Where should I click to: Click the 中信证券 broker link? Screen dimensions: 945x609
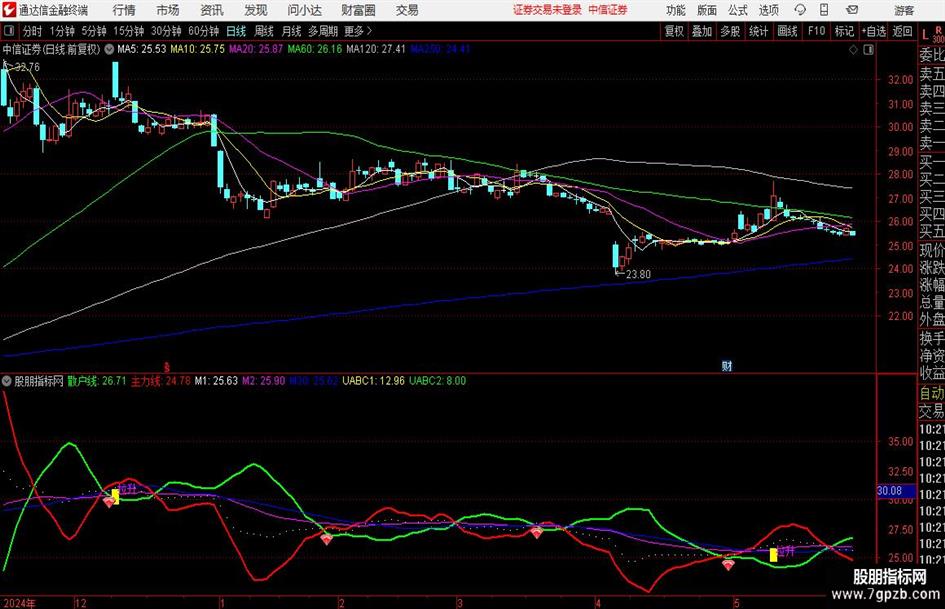tap(608, 10)
